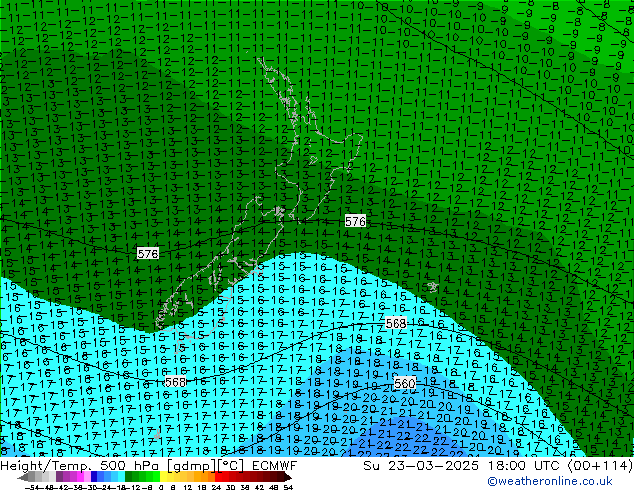This screenshot has width=634, height=490.
Task: Click the 'Su 23-03-2025' forecast date
Action: tap(421, 466)
